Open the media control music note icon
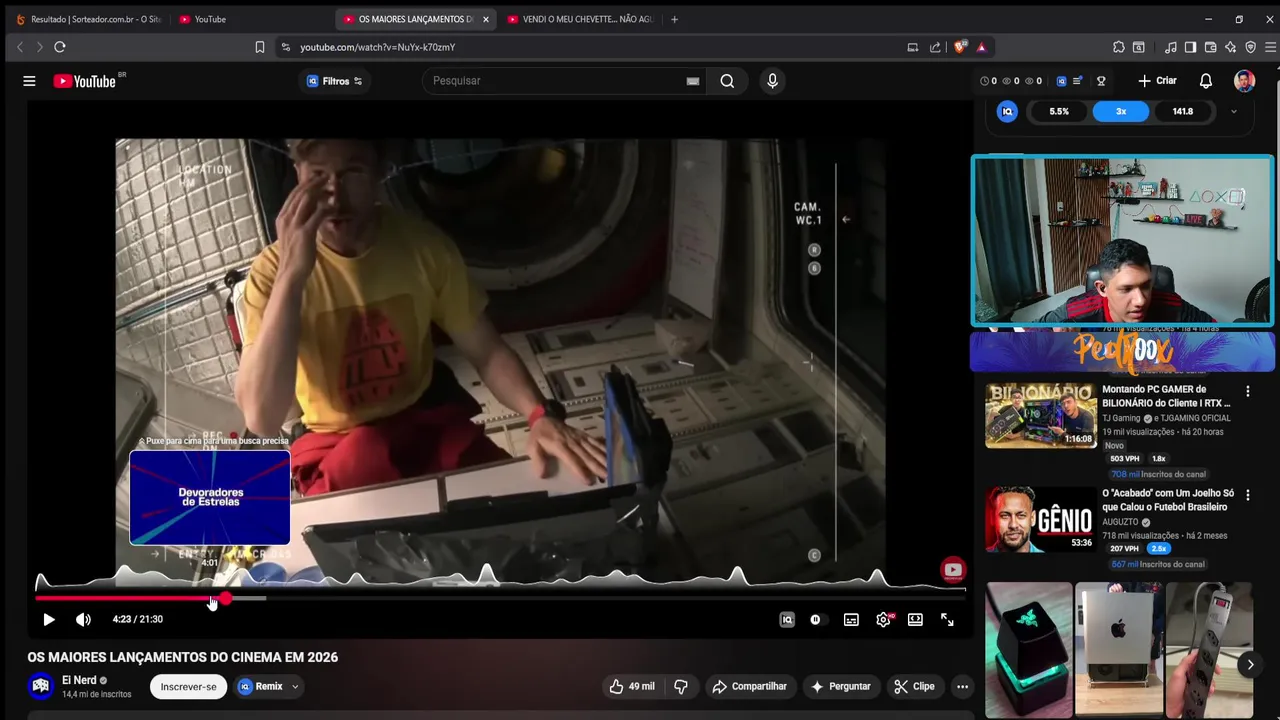1280x720 pixels. 1171,47
